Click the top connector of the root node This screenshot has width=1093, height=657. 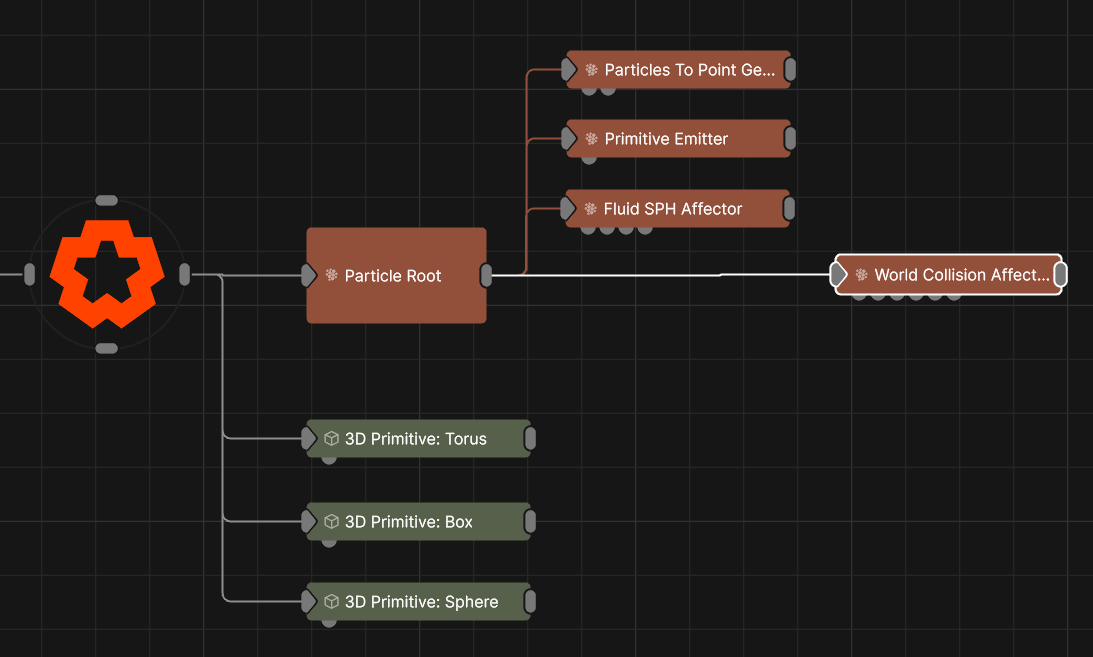tap(106, 200)
